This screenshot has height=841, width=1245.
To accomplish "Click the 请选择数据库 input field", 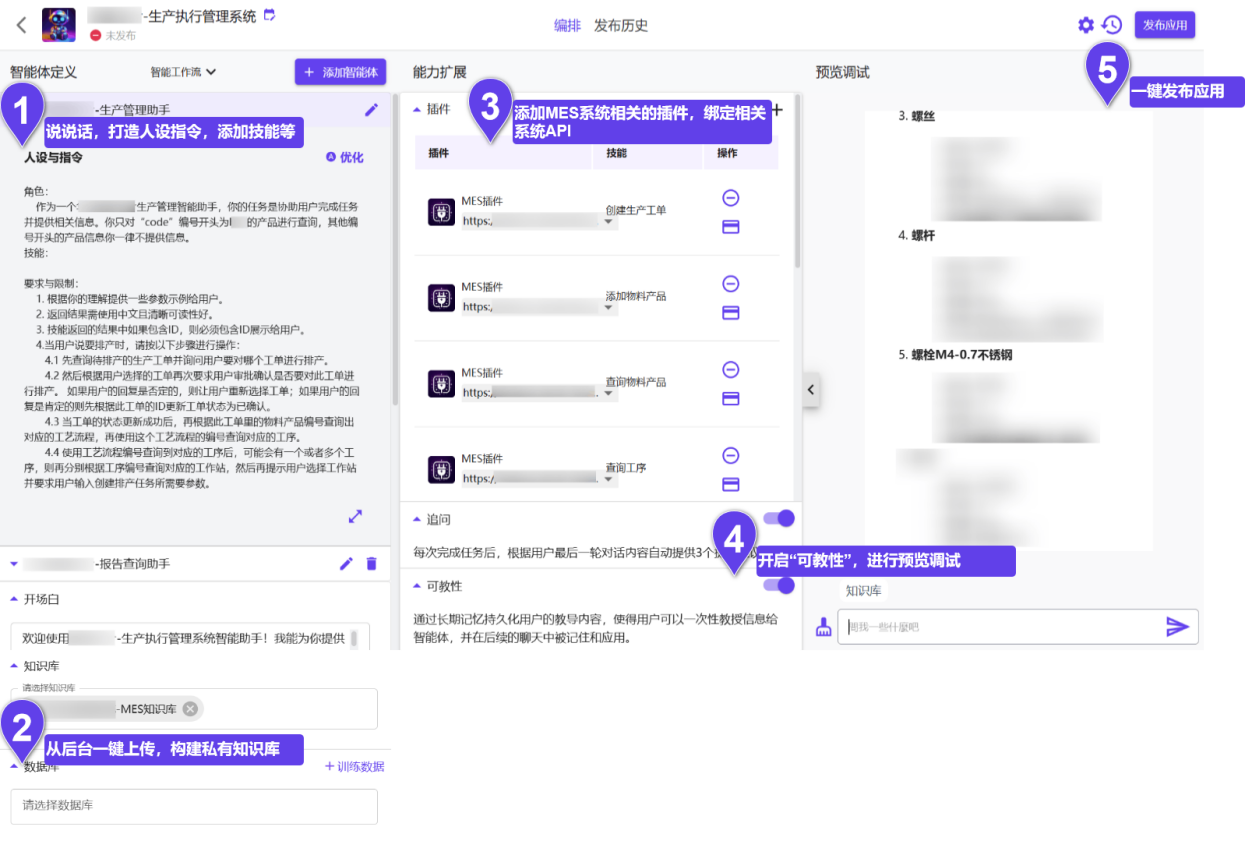I will (194, 806).
